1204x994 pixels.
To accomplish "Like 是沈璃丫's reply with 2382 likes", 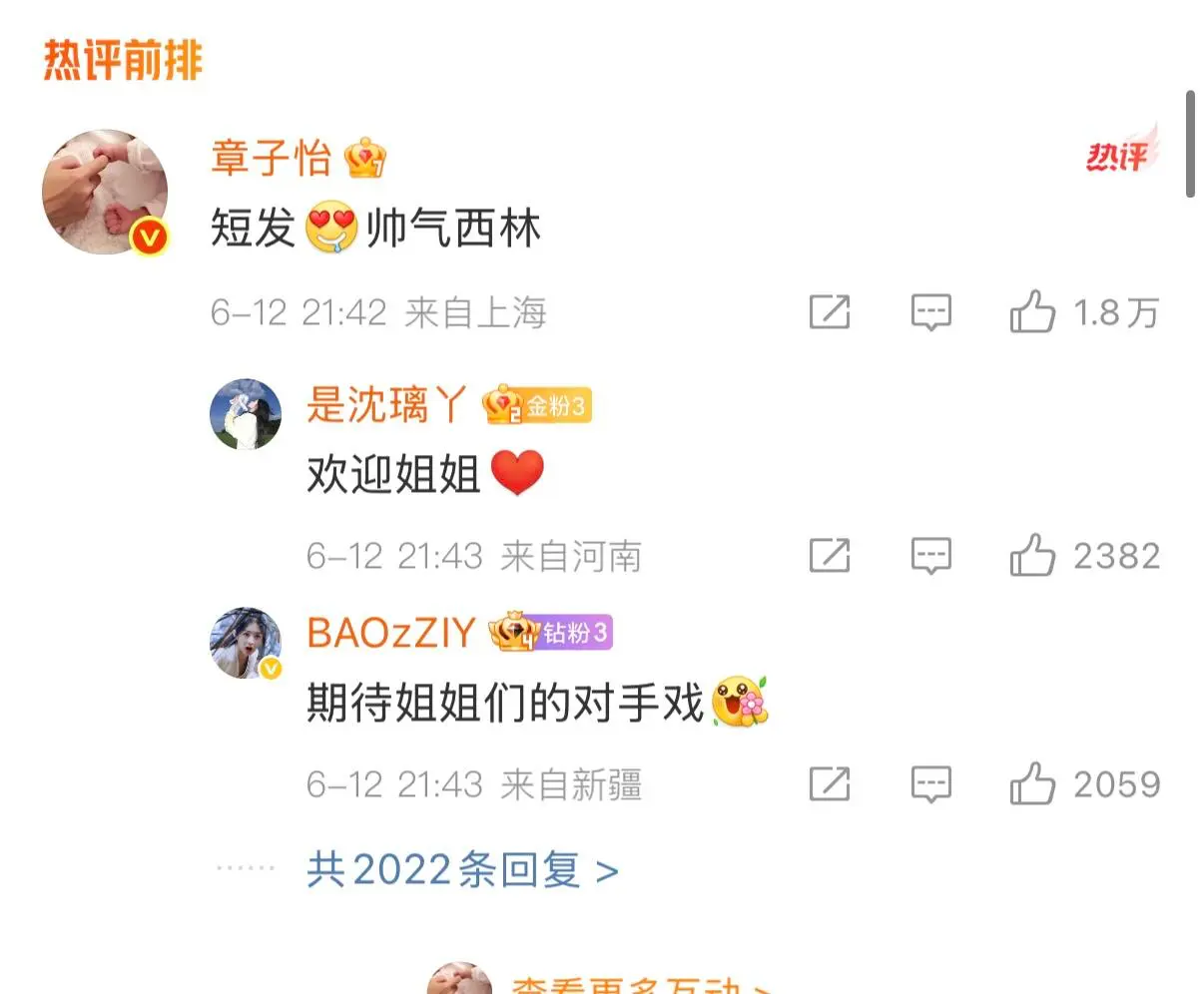I will [x=1032, y=555].
